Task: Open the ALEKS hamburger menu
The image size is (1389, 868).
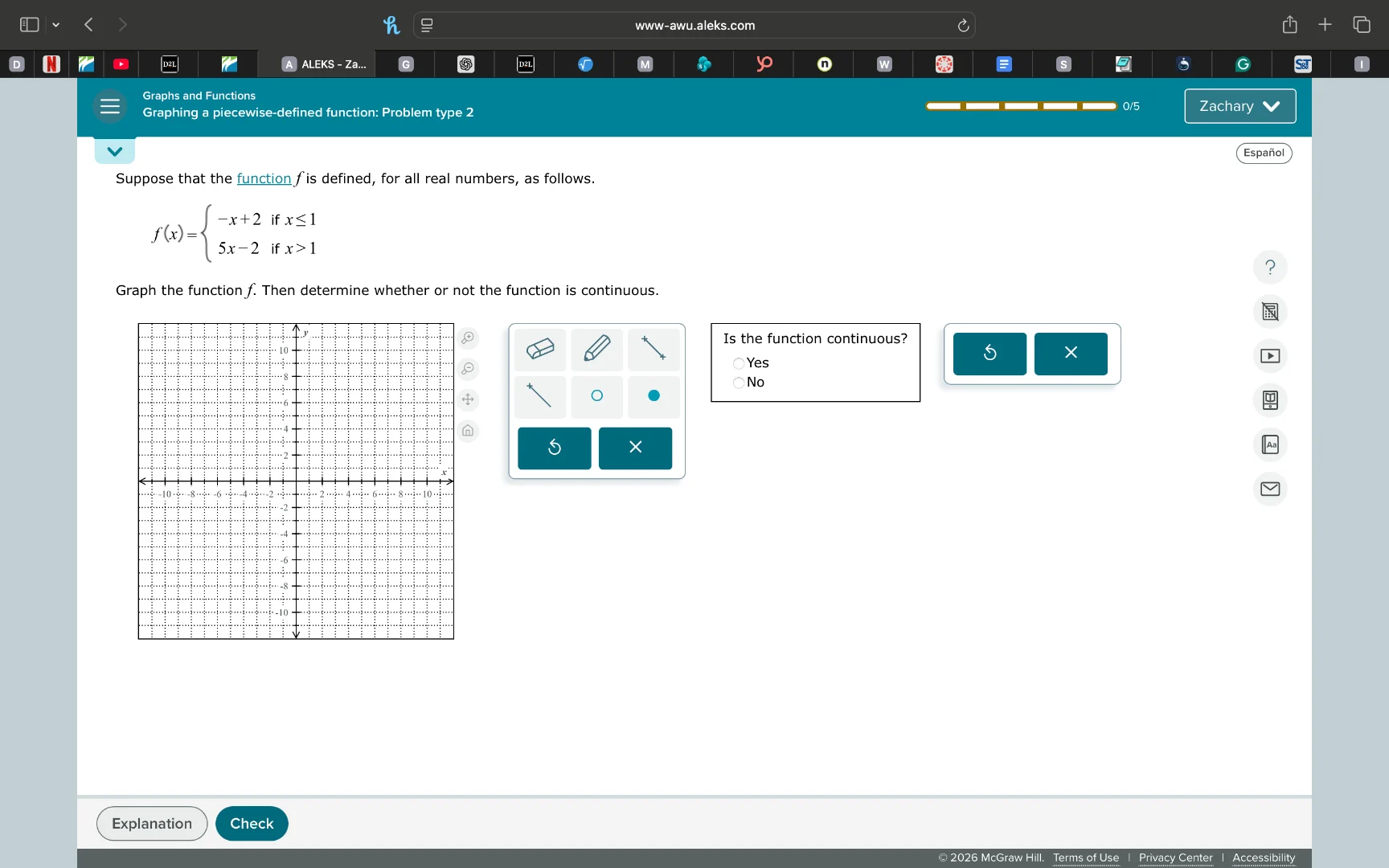Action: 109,106
